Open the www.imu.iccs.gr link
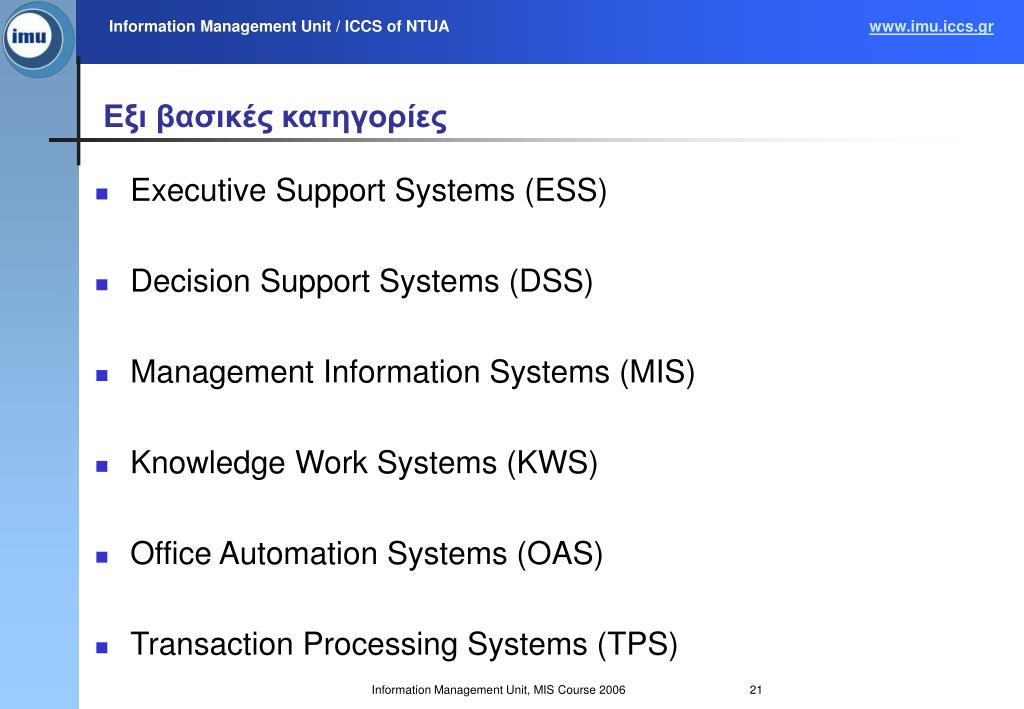This screenshot has height=709, width=1024. (931, 27)
